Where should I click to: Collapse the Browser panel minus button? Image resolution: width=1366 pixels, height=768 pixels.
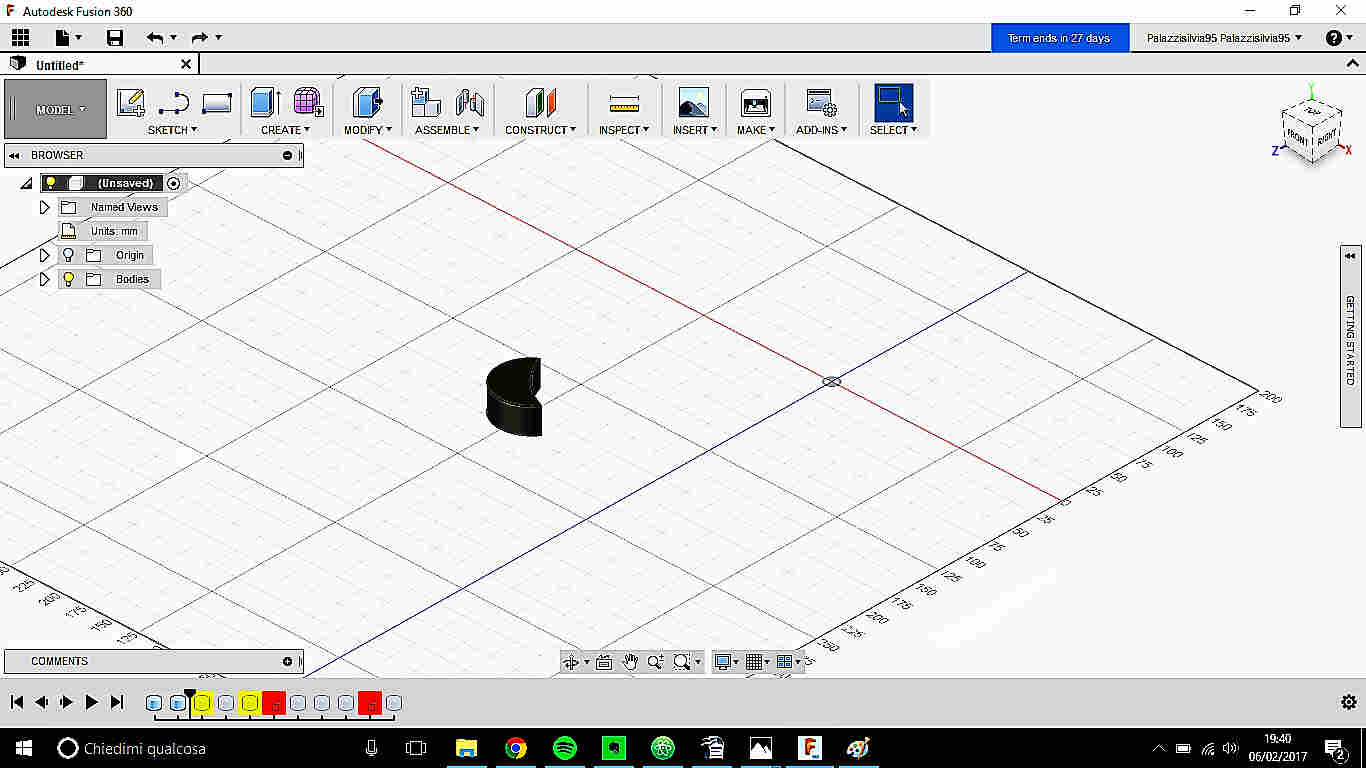click(x=288, y=155)
